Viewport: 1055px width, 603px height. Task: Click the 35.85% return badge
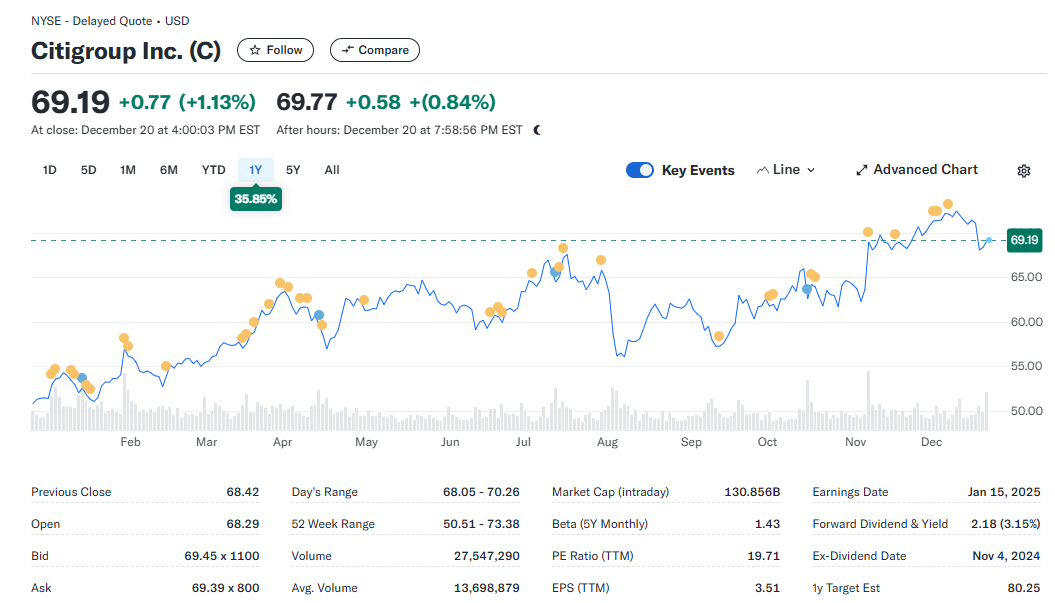coord(256,199)
